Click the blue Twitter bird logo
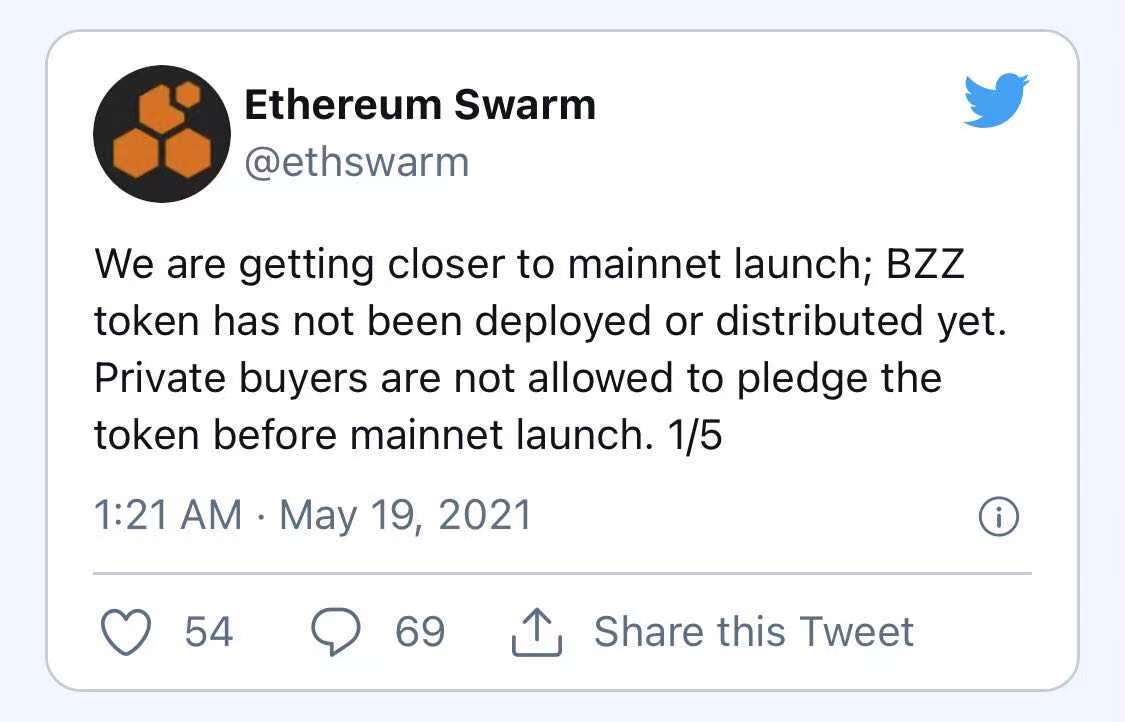This screenshot has height=722, width=1125. (996, 100)
